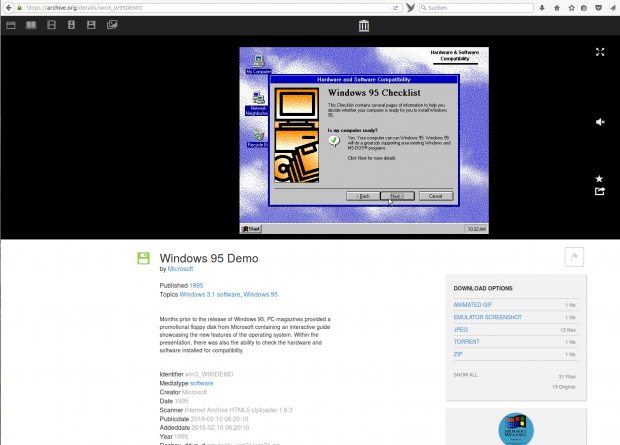Save page to Pocket icon
The image size is (620, 445).
(599, 8)
